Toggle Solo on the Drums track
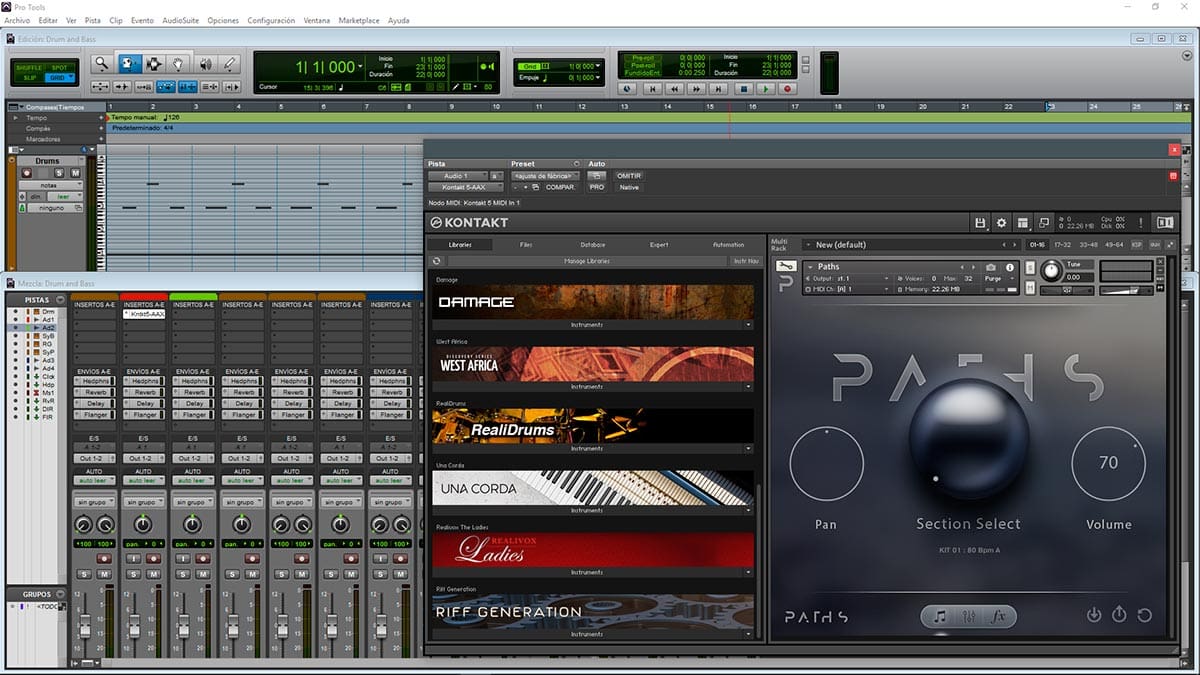The image size is (1200, 675). 59,173
